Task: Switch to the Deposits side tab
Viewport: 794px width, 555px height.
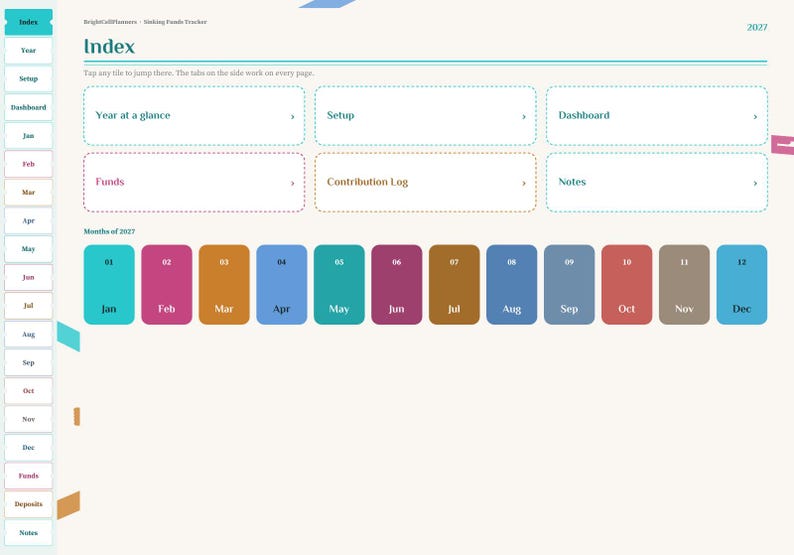Action: 28,504
